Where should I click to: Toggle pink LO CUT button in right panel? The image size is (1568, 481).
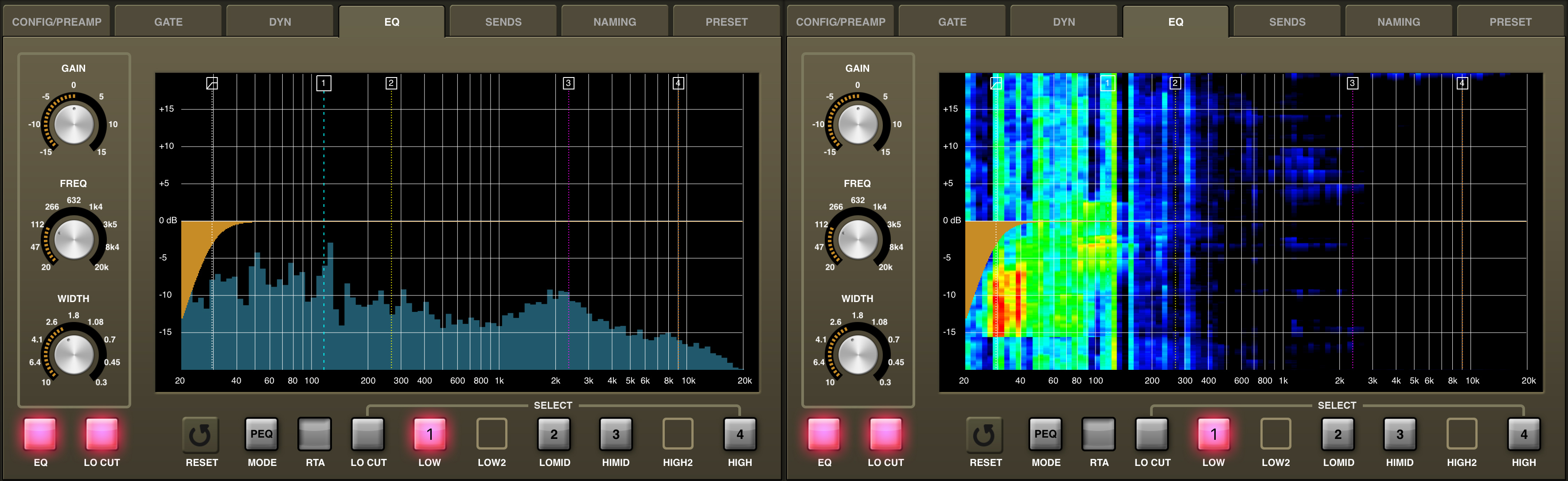pyautogui.click(x=885, y=434)
